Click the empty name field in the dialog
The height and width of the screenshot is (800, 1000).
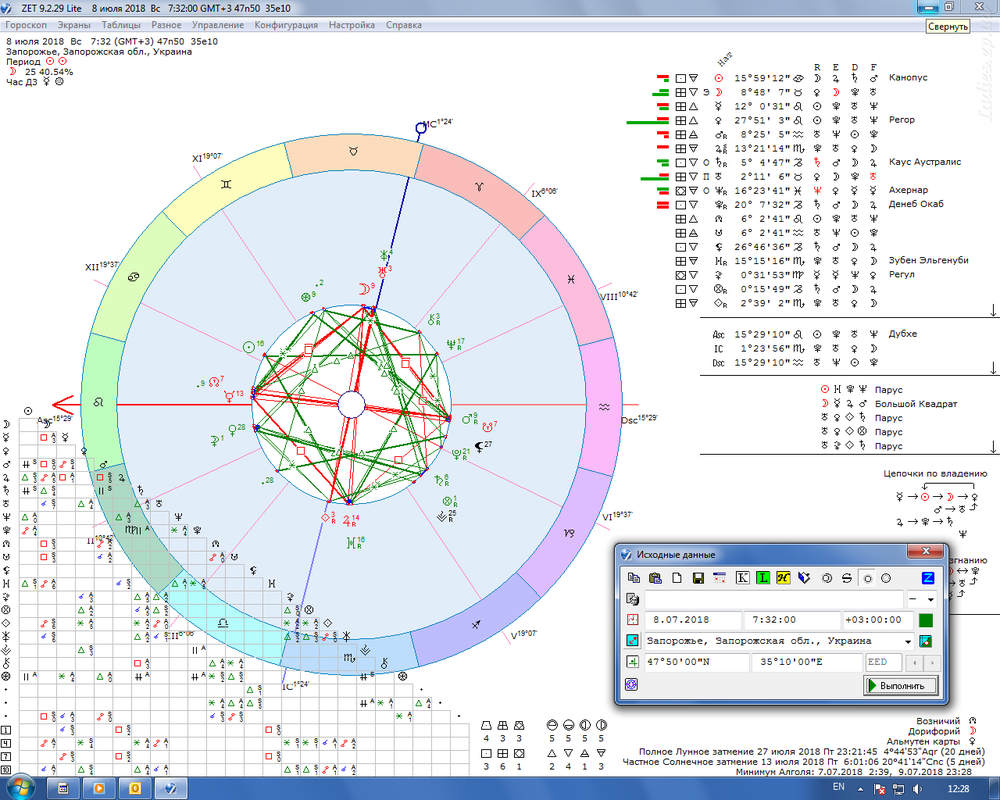click(774, 599)
